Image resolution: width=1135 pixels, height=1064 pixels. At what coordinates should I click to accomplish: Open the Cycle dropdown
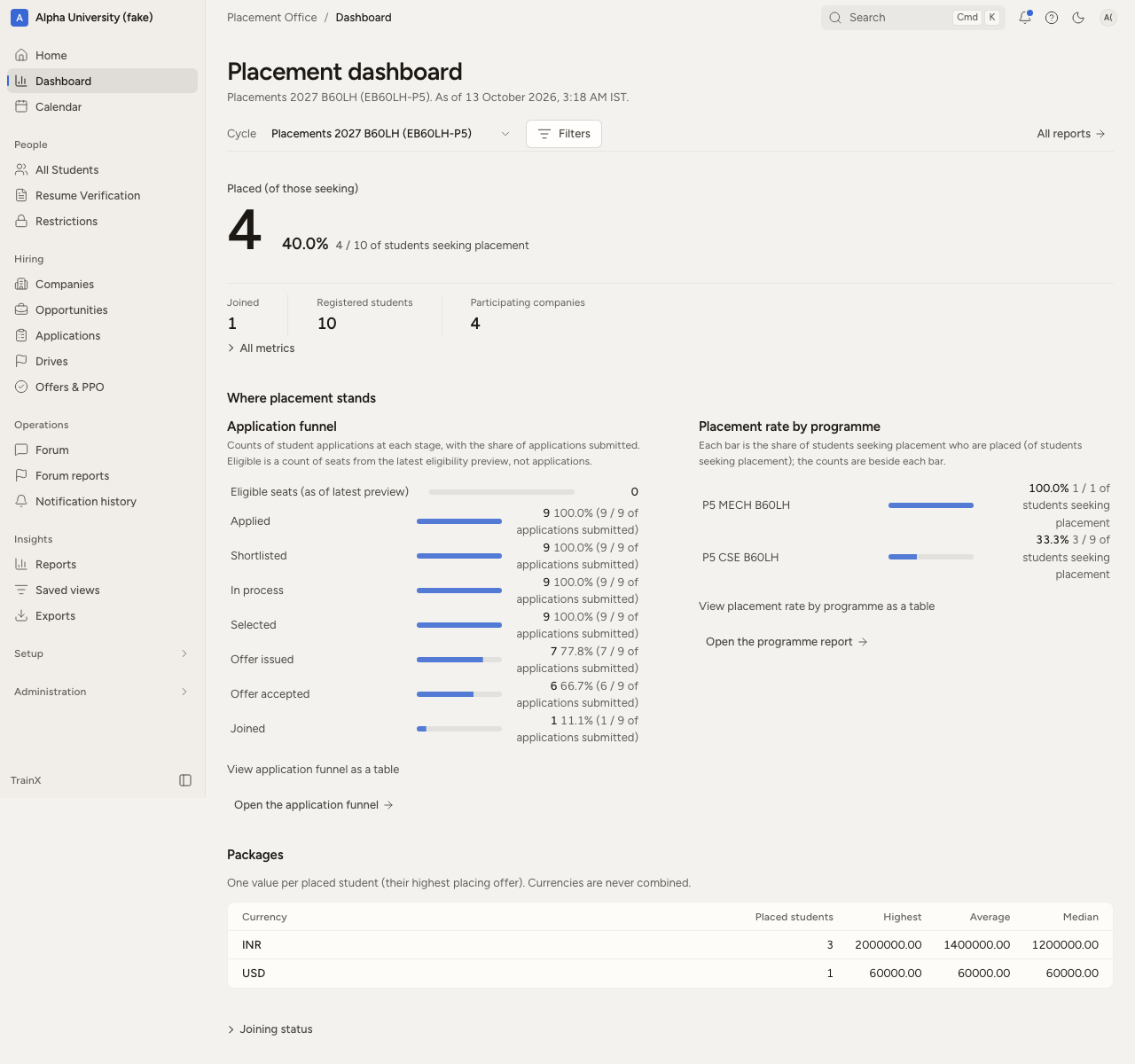pyautogui.click(x=390, y=134)
